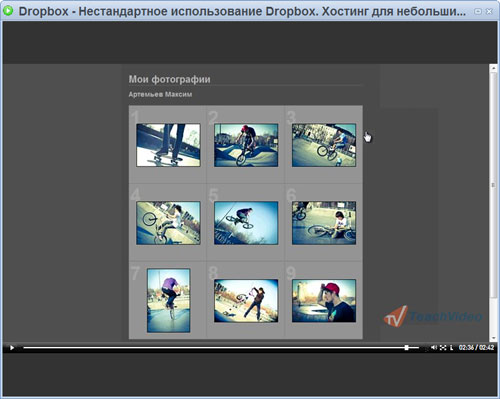Start playback with the video player's play button

point(12,348)
